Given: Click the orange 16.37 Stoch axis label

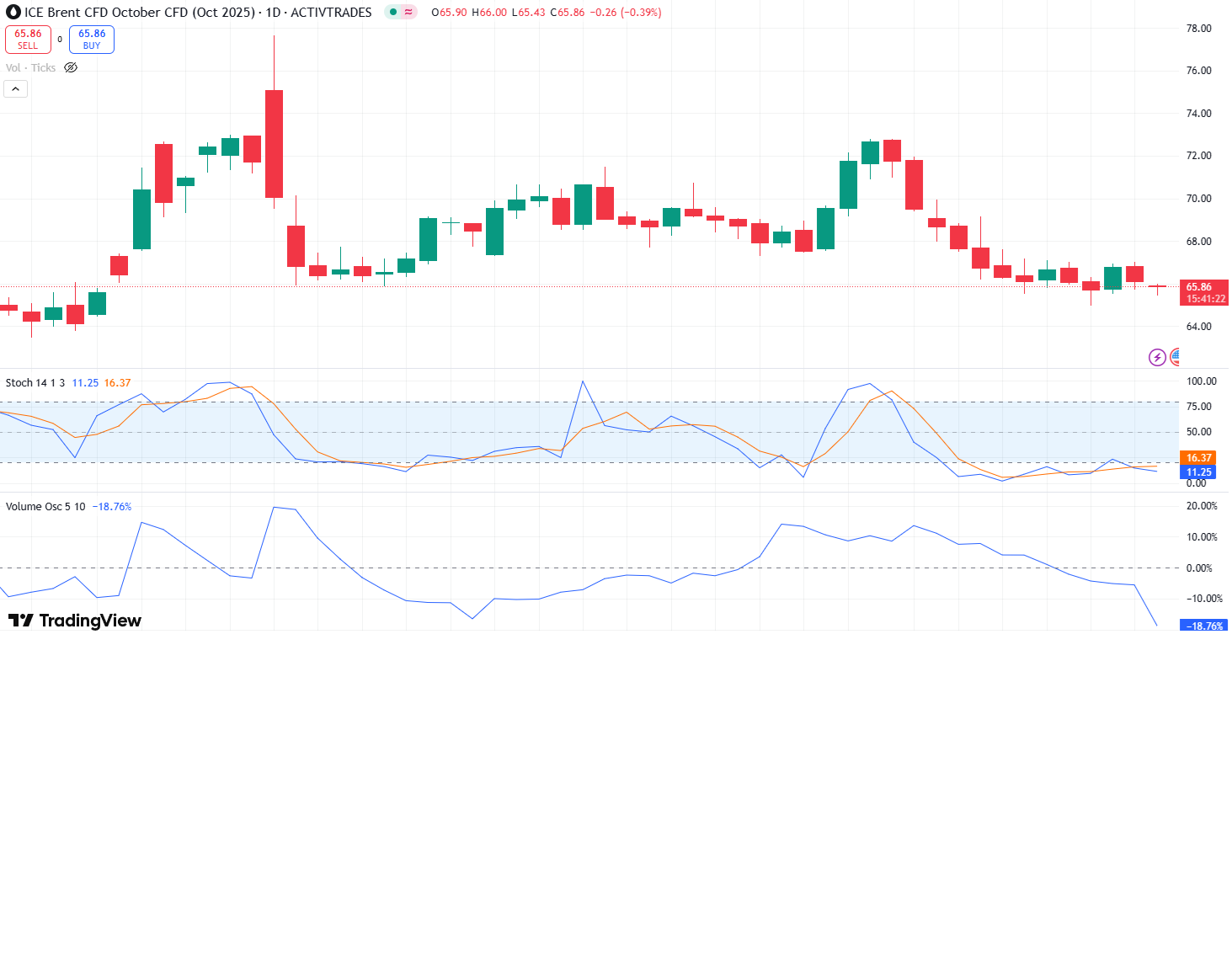Looking at the screenshot, I should (x=1198, y=458).
